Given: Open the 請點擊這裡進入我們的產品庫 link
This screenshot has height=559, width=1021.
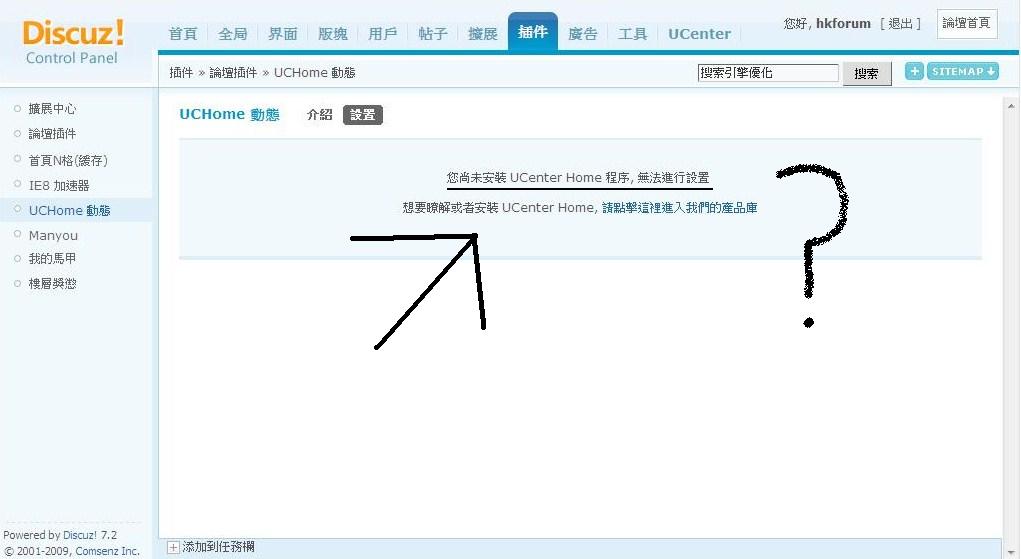Looking at the screenshot, I should pos(679,208).
